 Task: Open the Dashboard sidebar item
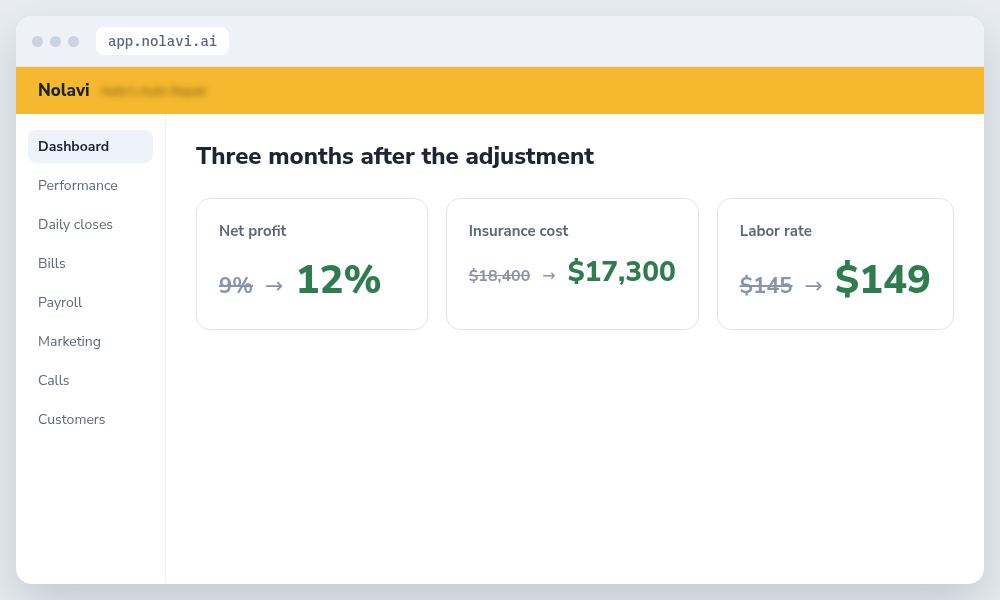point(91,147)
